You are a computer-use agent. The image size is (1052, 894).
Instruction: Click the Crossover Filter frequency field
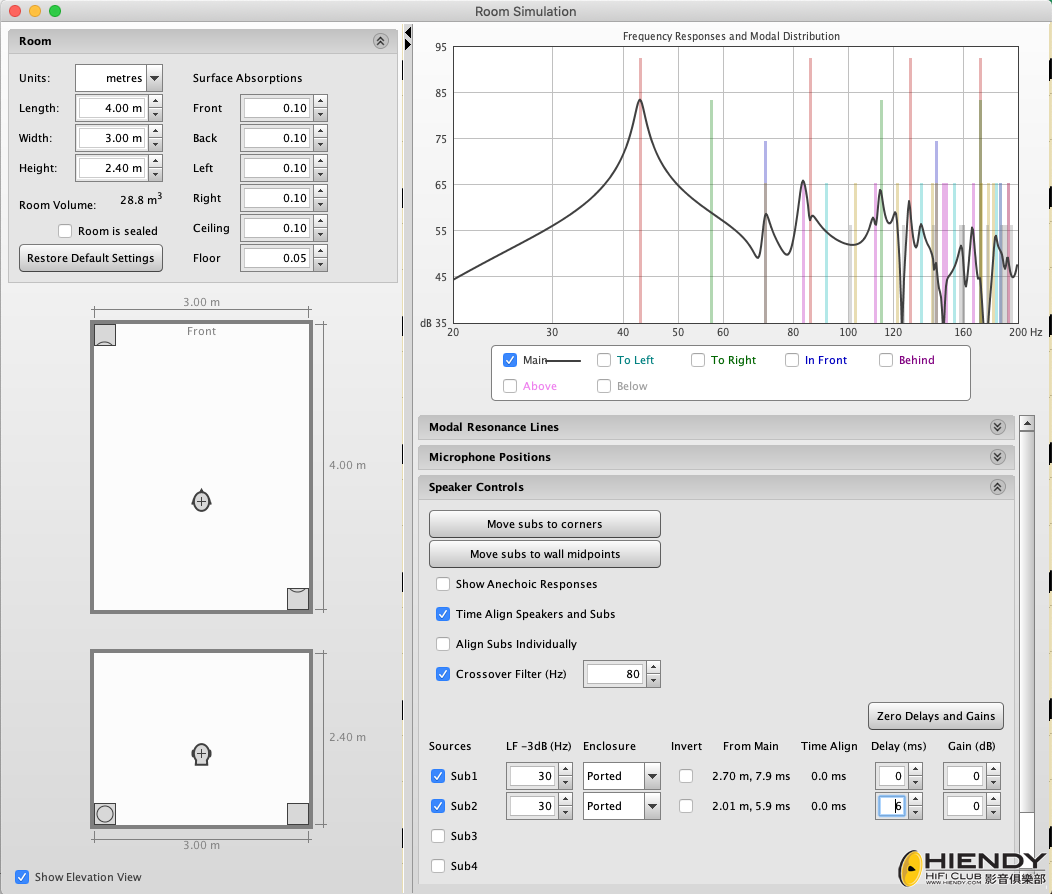pyautogui.click(x=615, y=674)
